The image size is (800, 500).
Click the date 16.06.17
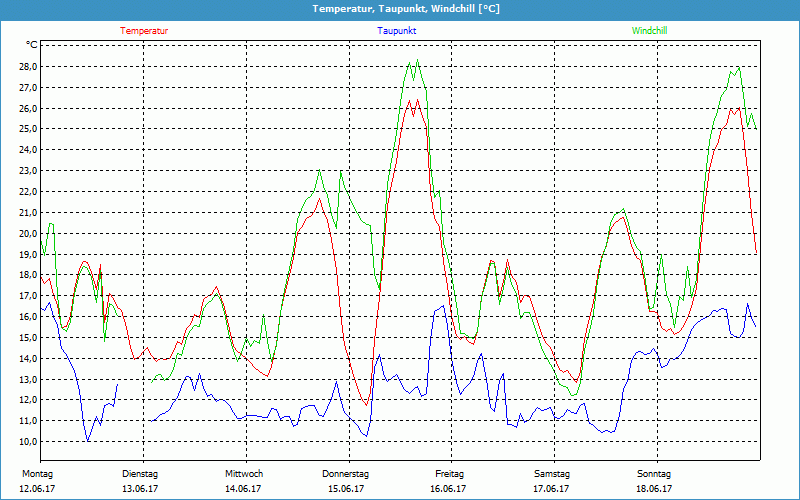448,489
